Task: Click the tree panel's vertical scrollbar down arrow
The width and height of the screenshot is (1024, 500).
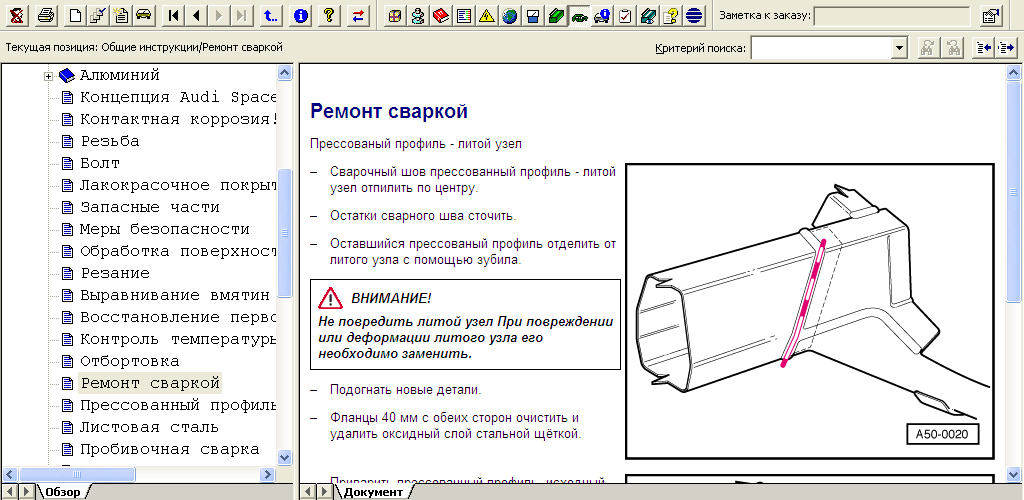Action: [x=285, y=456]
